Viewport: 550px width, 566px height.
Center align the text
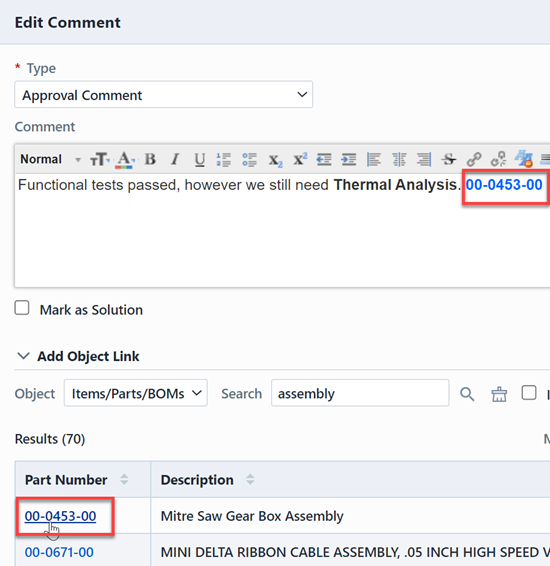click(x=399, y=159)
